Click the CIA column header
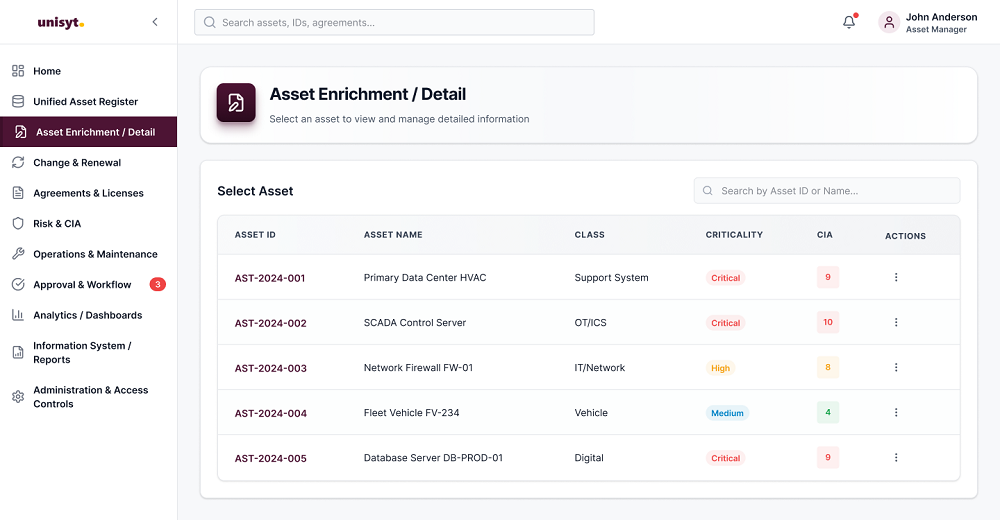Image resolution: width=1000 pixels, height=520 pixels. point(825,235)
